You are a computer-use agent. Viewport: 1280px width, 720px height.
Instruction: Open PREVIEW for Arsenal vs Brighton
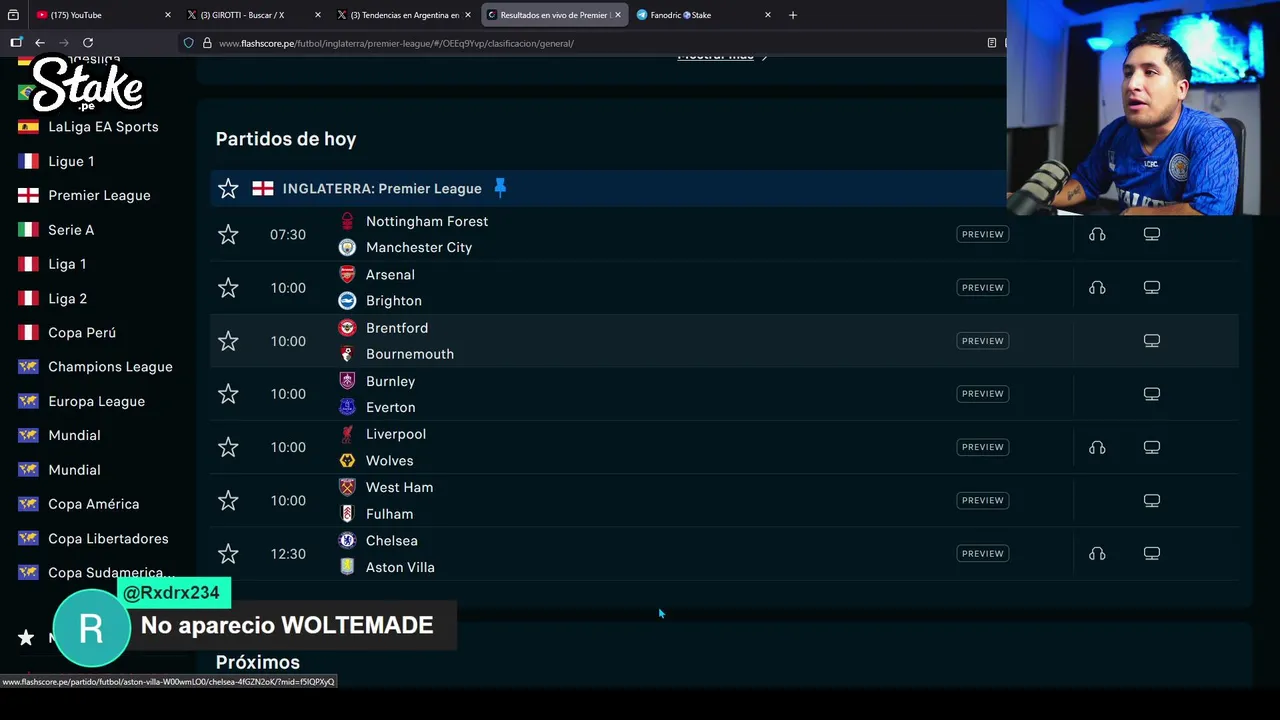click(982, 288)
